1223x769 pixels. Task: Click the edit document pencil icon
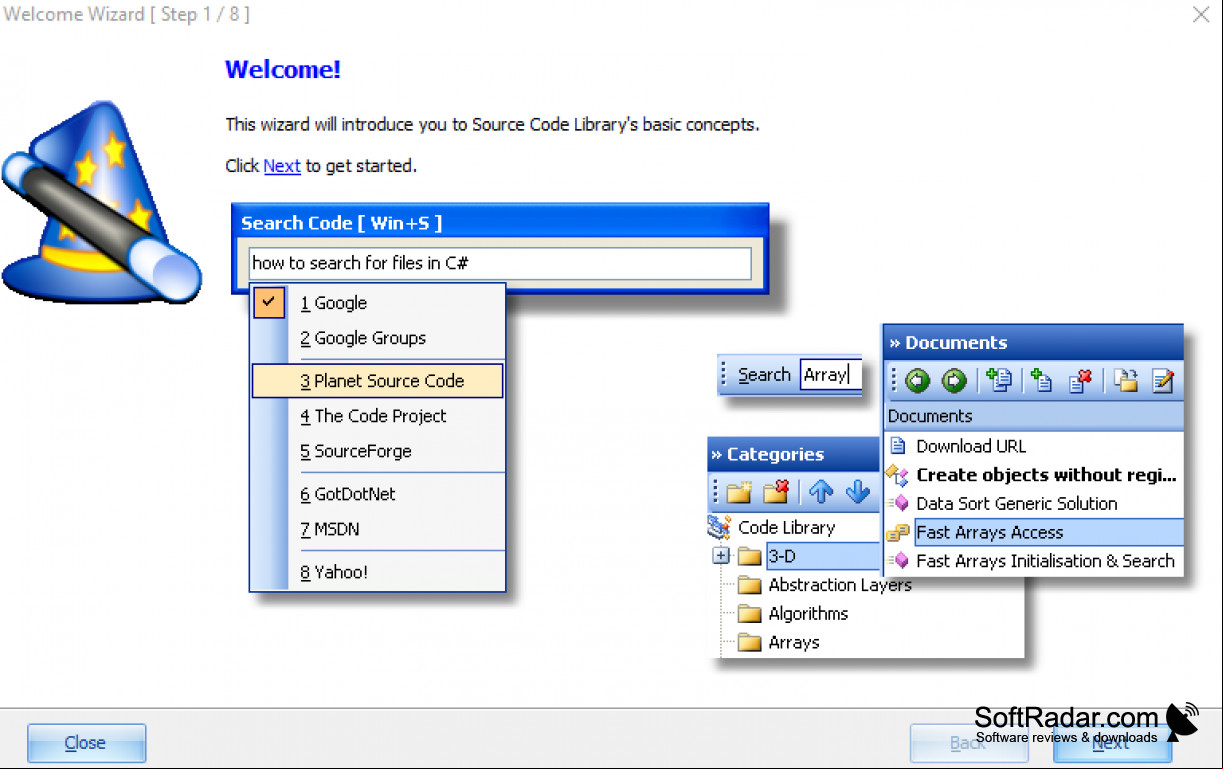(1163, 380)
